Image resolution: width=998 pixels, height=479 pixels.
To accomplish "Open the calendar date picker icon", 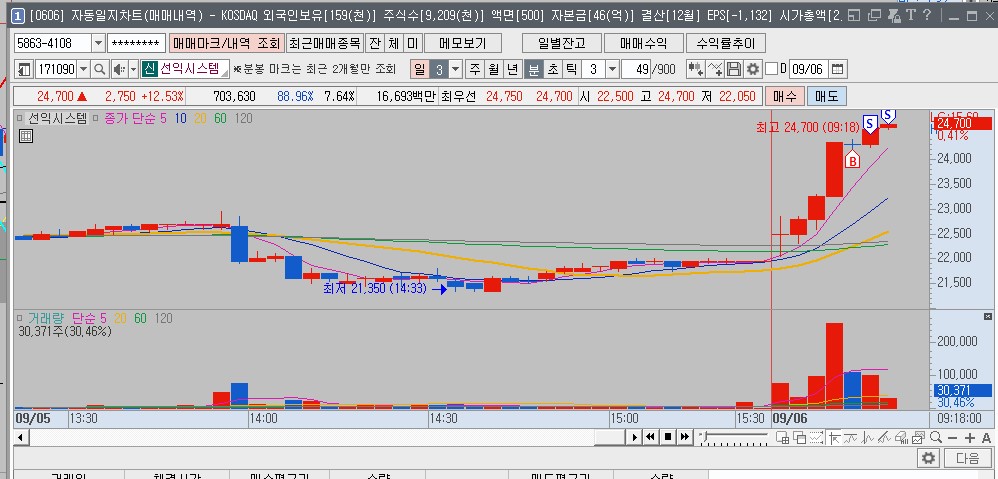I will pyautogui.click(x=838, y=69).
